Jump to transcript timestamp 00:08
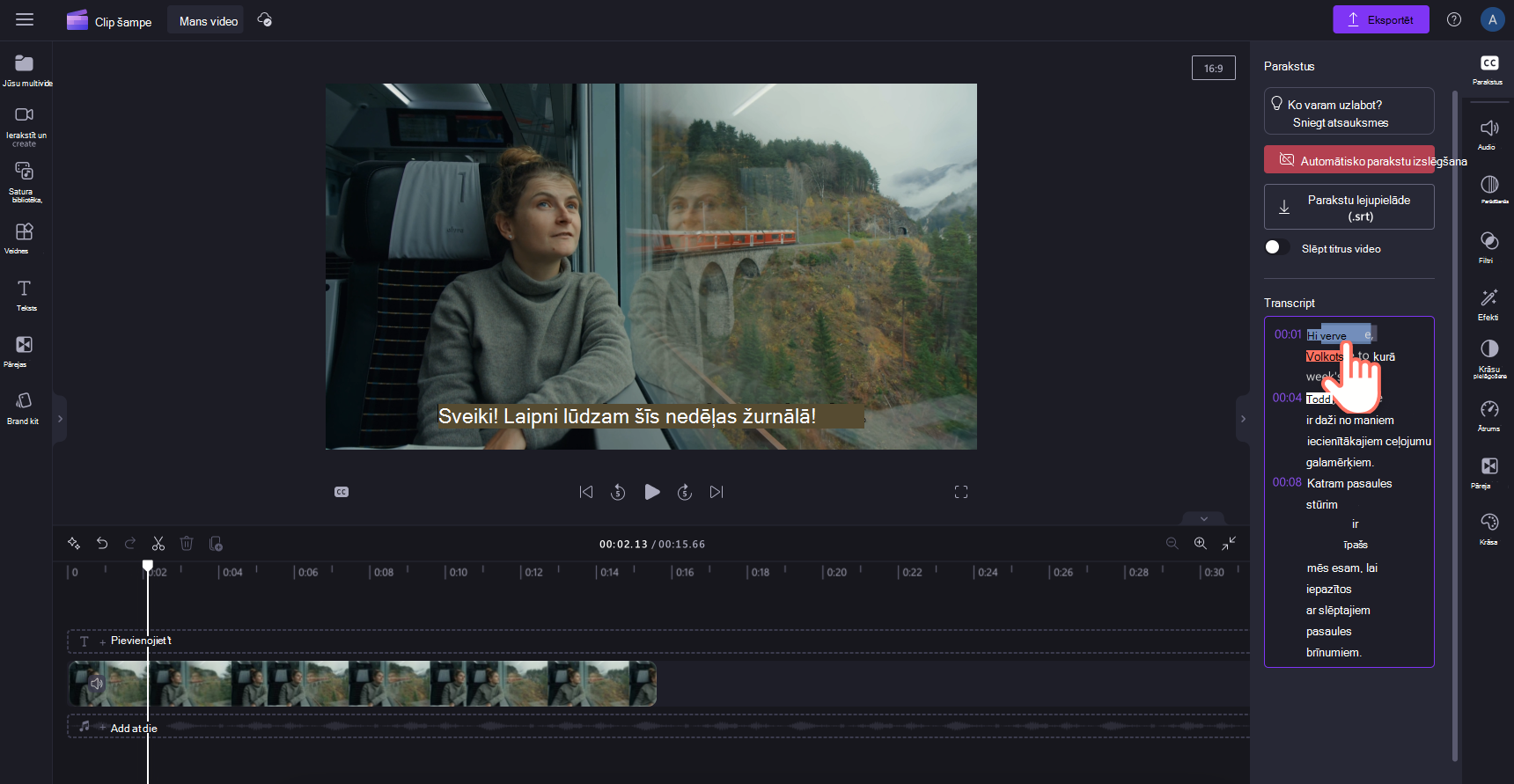 1286,482
